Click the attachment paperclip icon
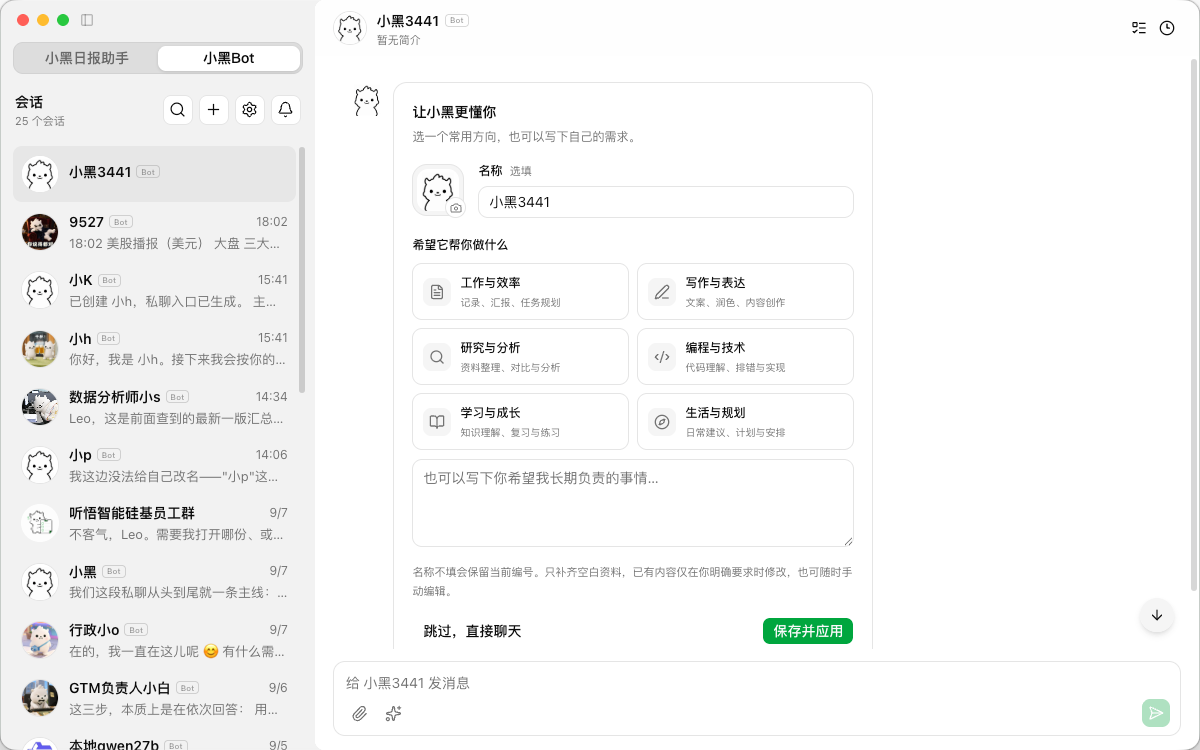This screenshot has height=750, width=1200. [360, 713]
